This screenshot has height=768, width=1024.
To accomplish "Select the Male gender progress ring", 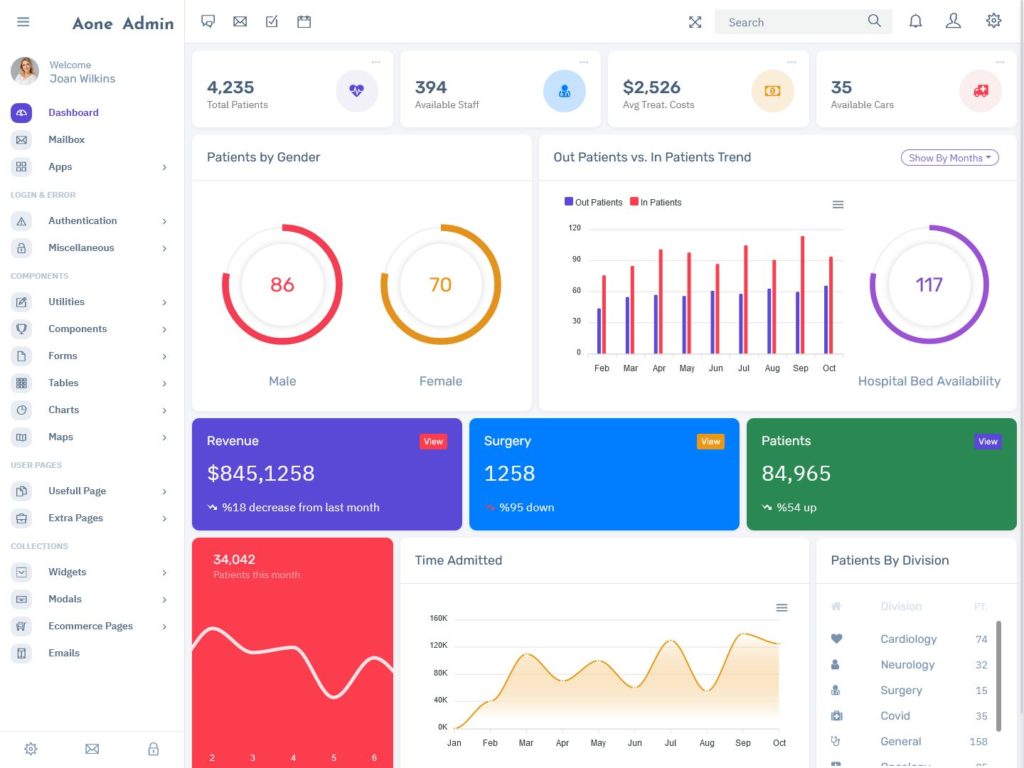I will pyautogui.click(x=283, y=285).
